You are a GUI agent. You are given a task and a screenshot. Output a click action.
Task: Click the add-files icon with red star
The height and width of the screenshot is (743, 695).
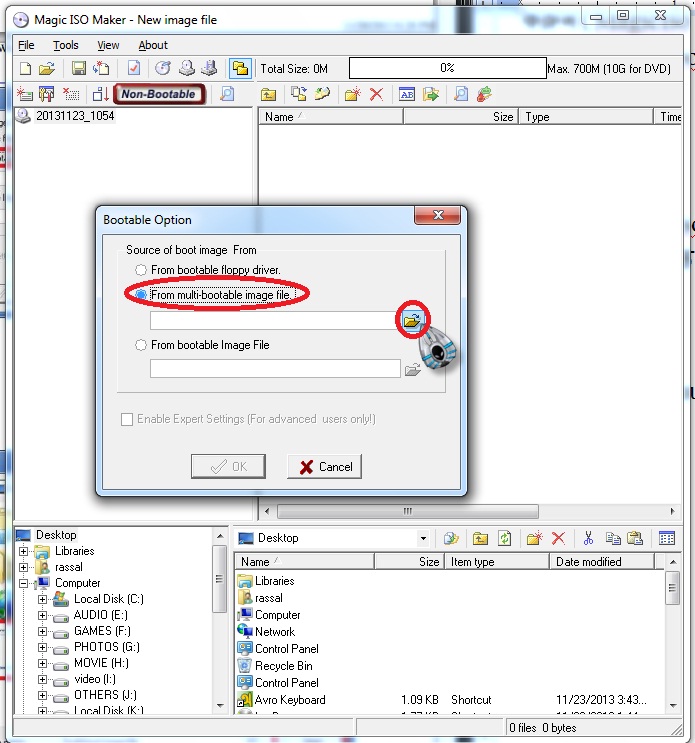(25, 94)
